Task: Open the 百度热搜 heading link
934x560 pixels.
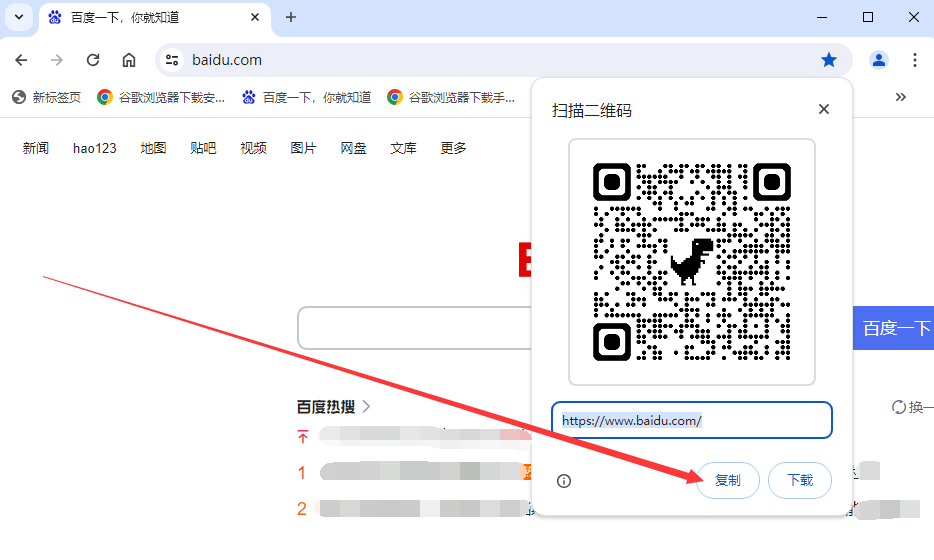Action: click(333, 407)
